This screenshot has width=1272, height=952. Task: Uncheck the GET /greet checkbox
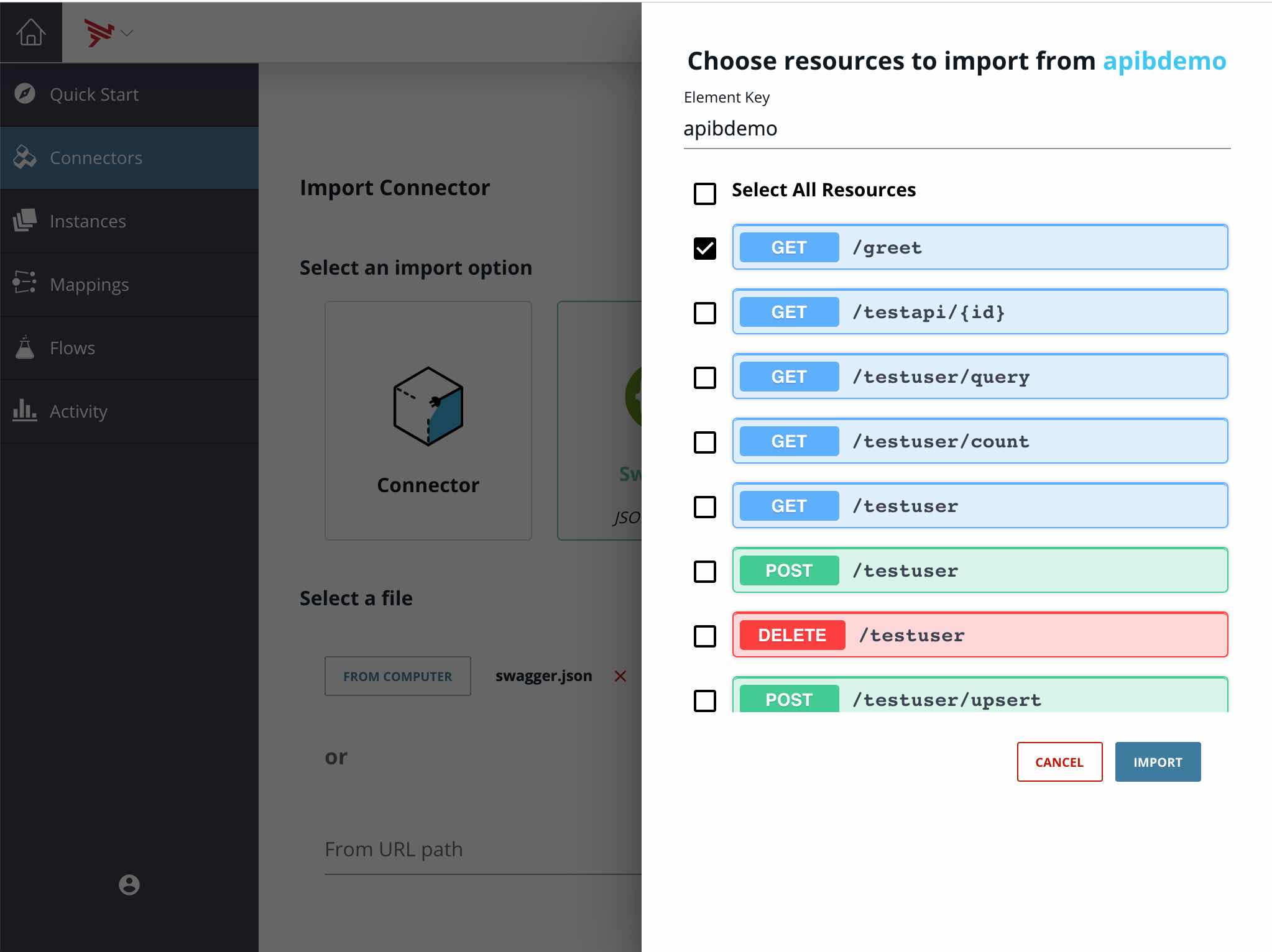tap(705, 248)
